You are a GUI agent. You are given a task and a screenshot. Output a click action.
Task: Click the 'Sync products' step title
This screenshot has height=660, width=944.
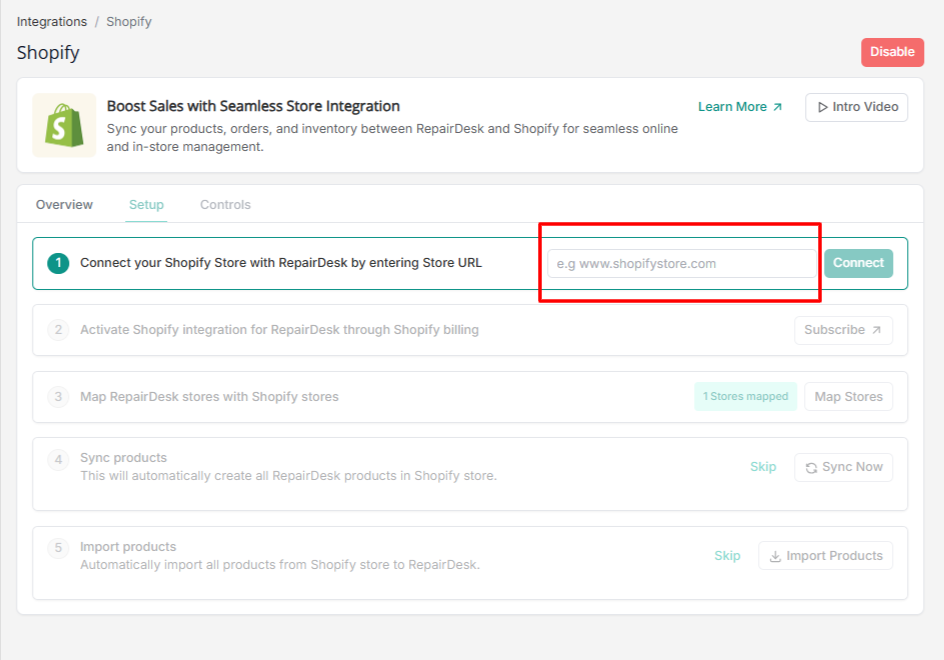tap(123, 458)
